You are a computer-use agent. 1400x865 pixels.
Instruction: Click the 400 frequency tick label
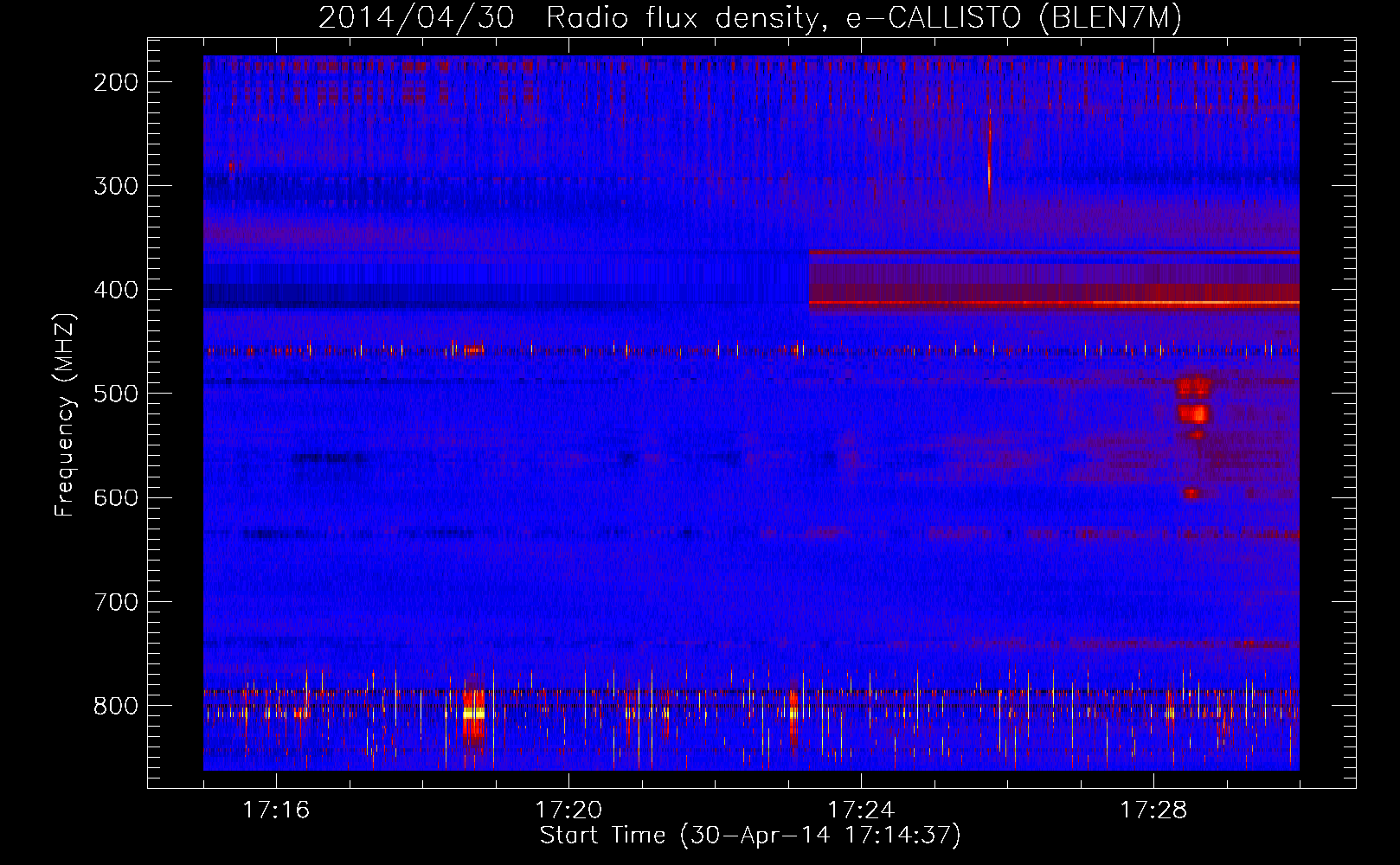(116, 290)
